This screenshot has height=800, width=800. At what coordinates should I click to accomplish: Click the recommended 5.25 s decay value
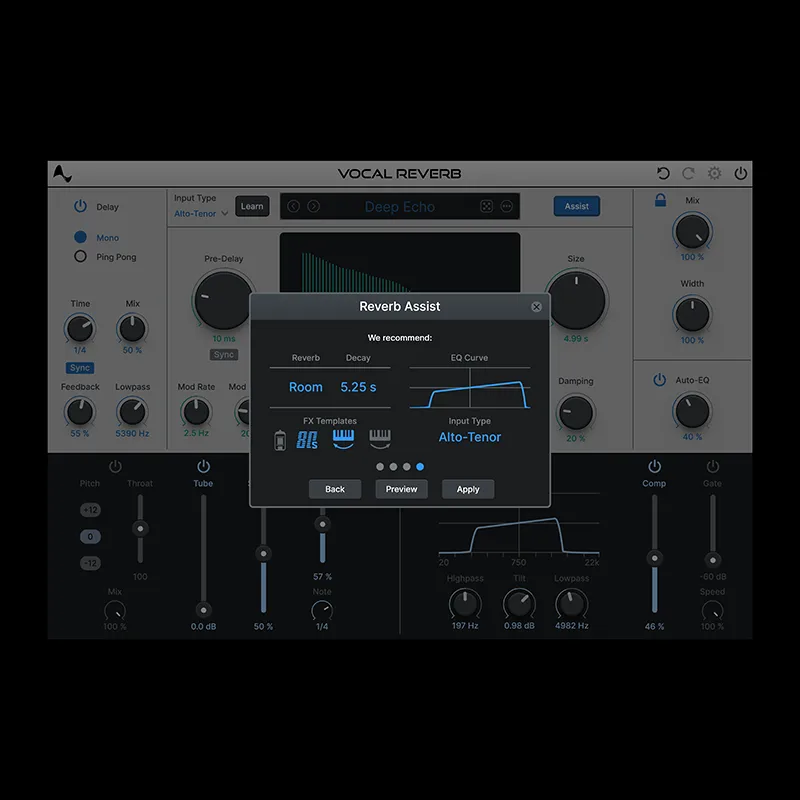coord(358,387)
